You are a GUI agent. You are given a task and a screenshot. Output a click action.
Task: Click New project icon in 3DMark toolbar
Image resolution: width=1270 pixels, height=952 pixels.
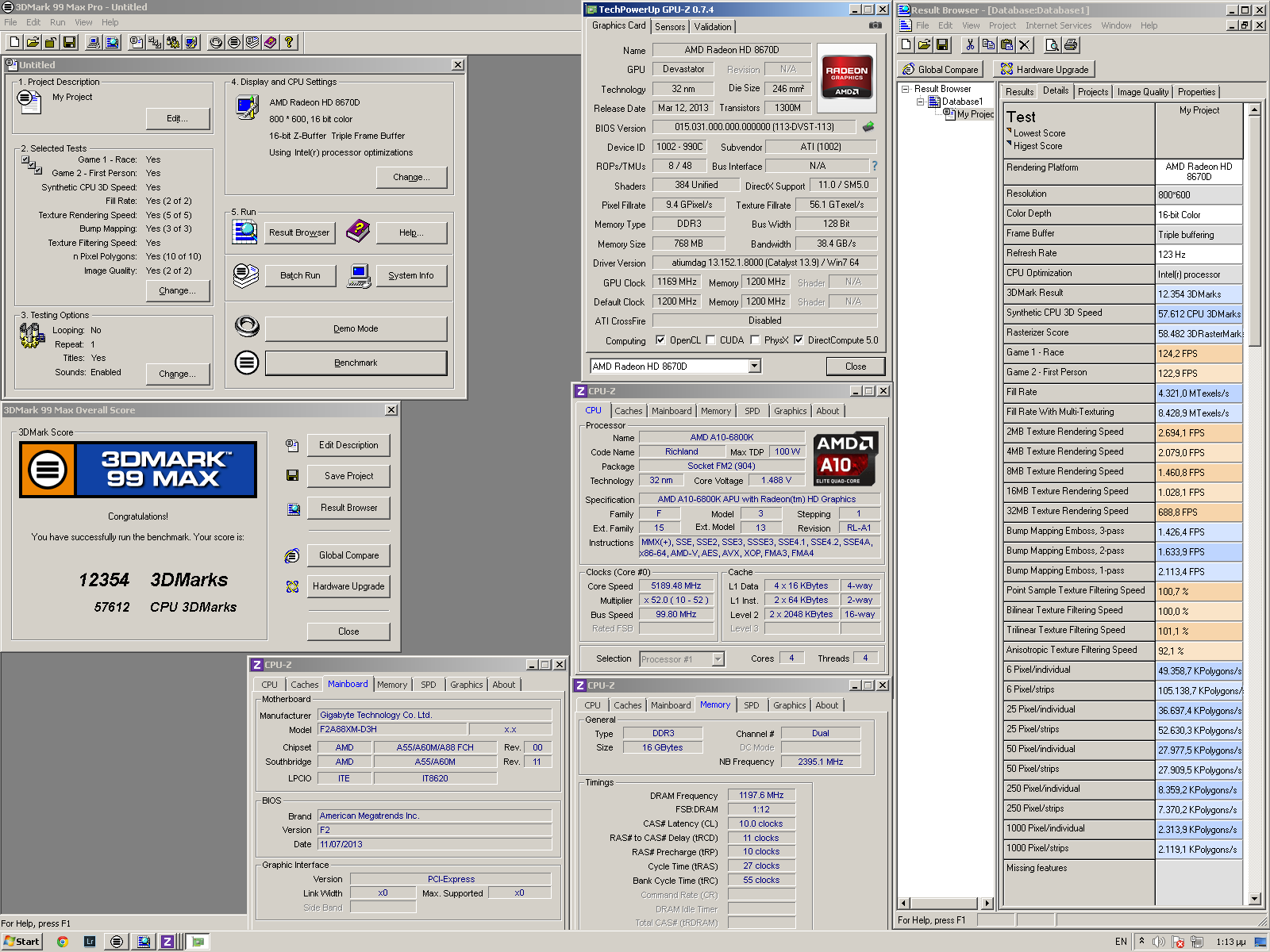tap(15, 42)
